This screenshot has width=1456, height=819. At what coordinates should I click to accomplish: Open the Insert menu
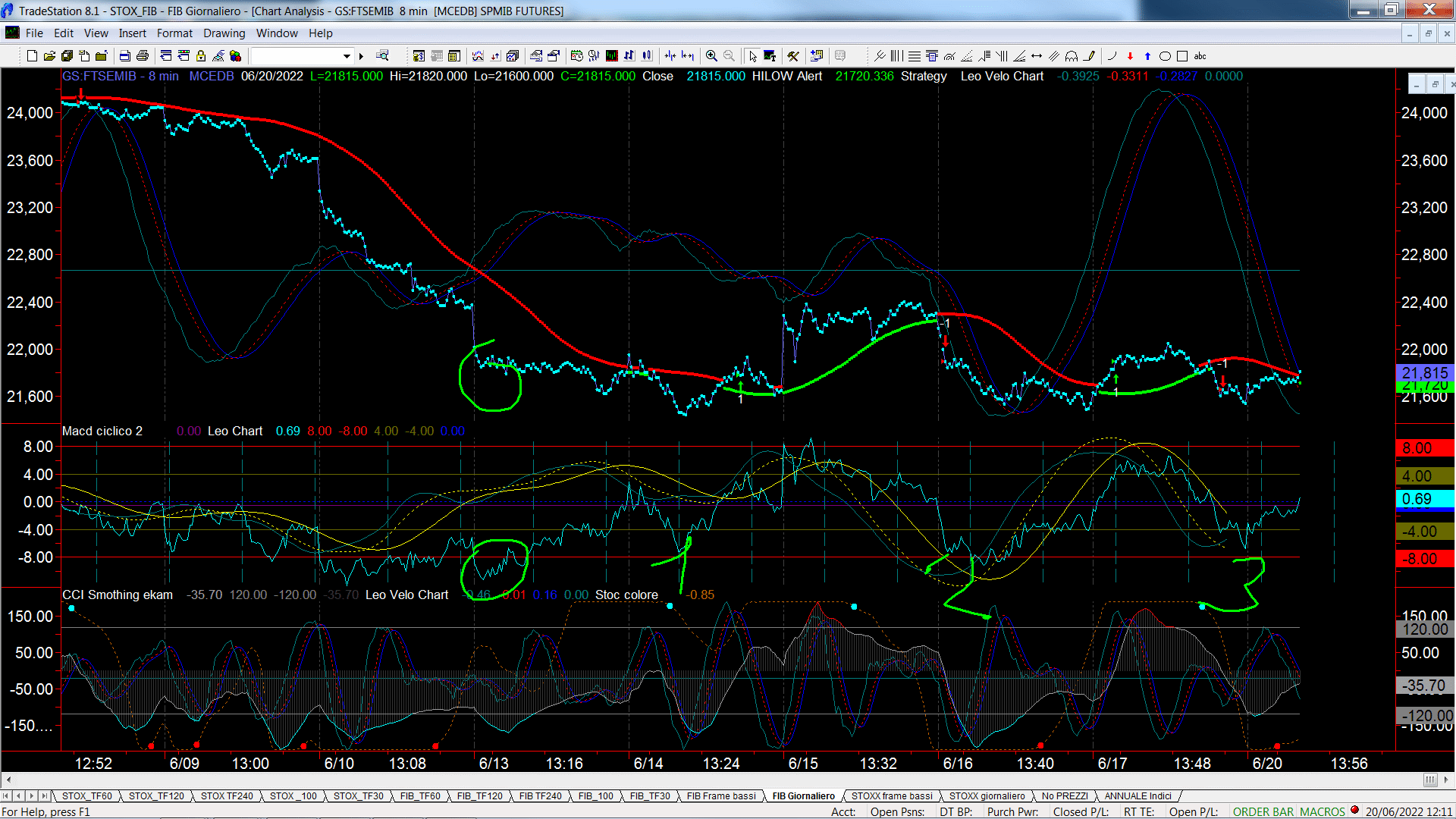pos(132,33)
